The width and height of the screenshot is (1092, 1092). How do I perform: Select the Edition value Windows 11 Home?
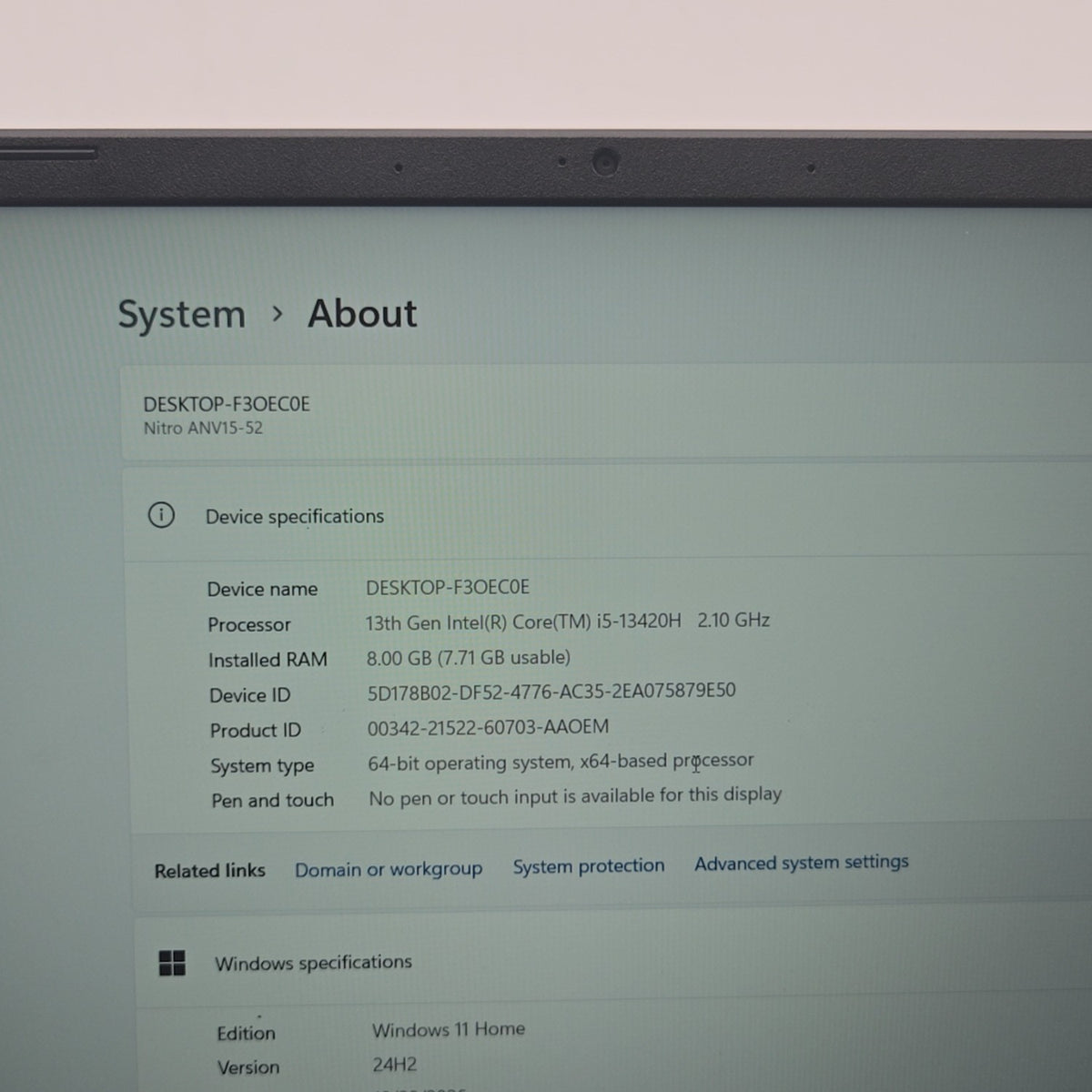click(449, 1029)
